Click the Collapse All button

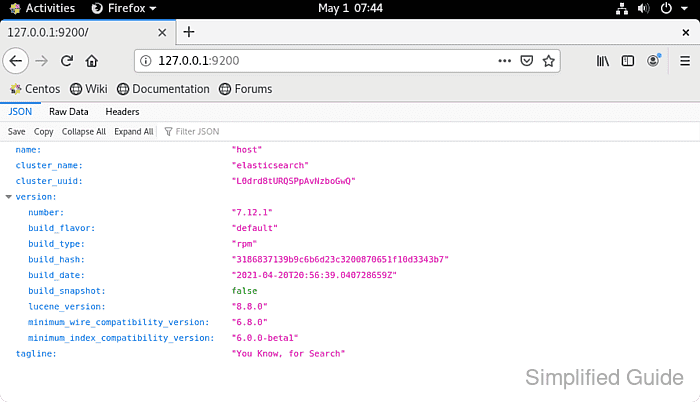coord(83,131)
